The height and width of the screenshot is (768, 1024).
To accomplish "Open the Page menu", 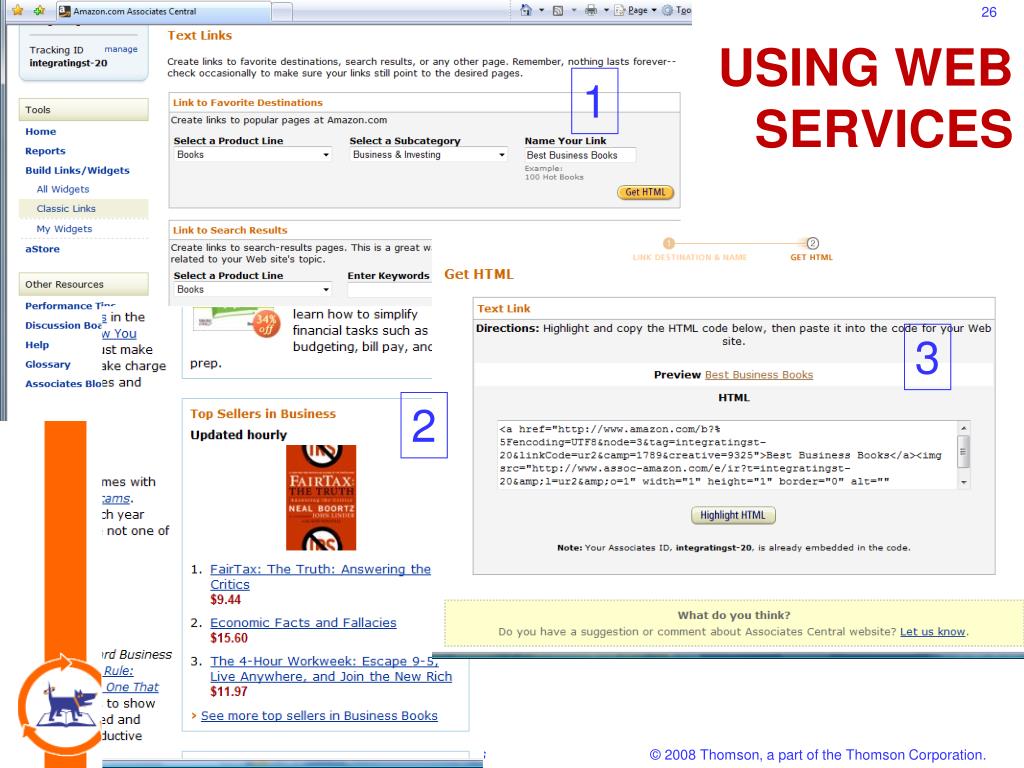I will pos(635,10).
